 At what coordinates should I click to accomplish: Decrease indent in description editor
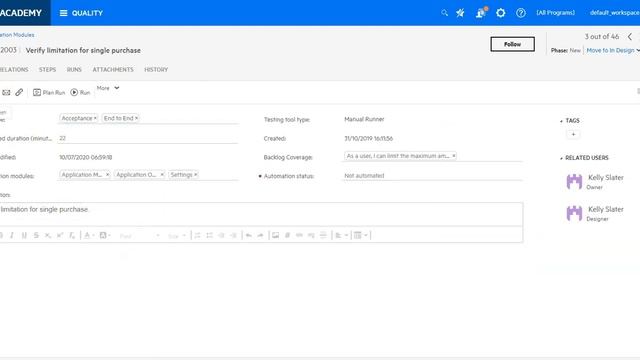tap(221, 236)
